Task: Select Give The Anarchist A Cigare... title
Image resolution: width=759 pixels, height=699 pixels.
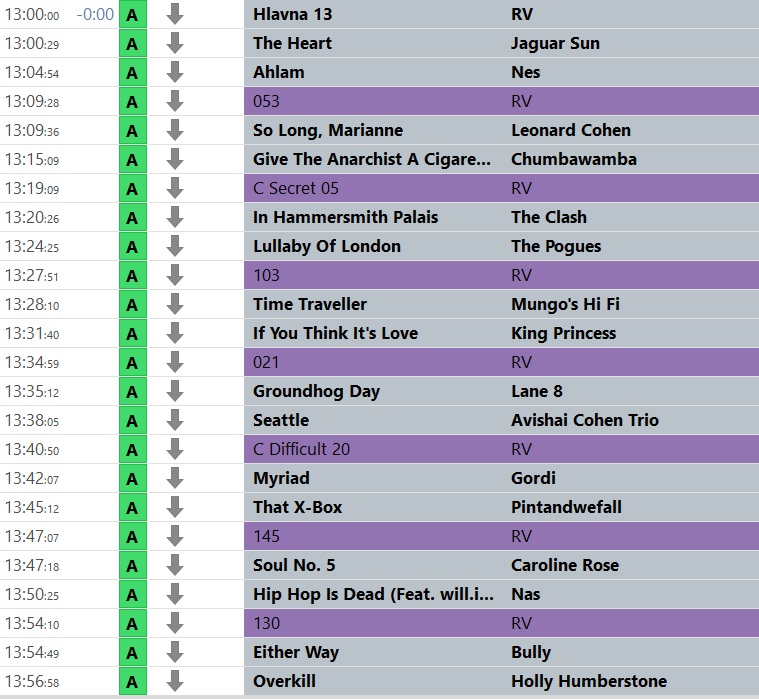Action: (x=371, y=159)
